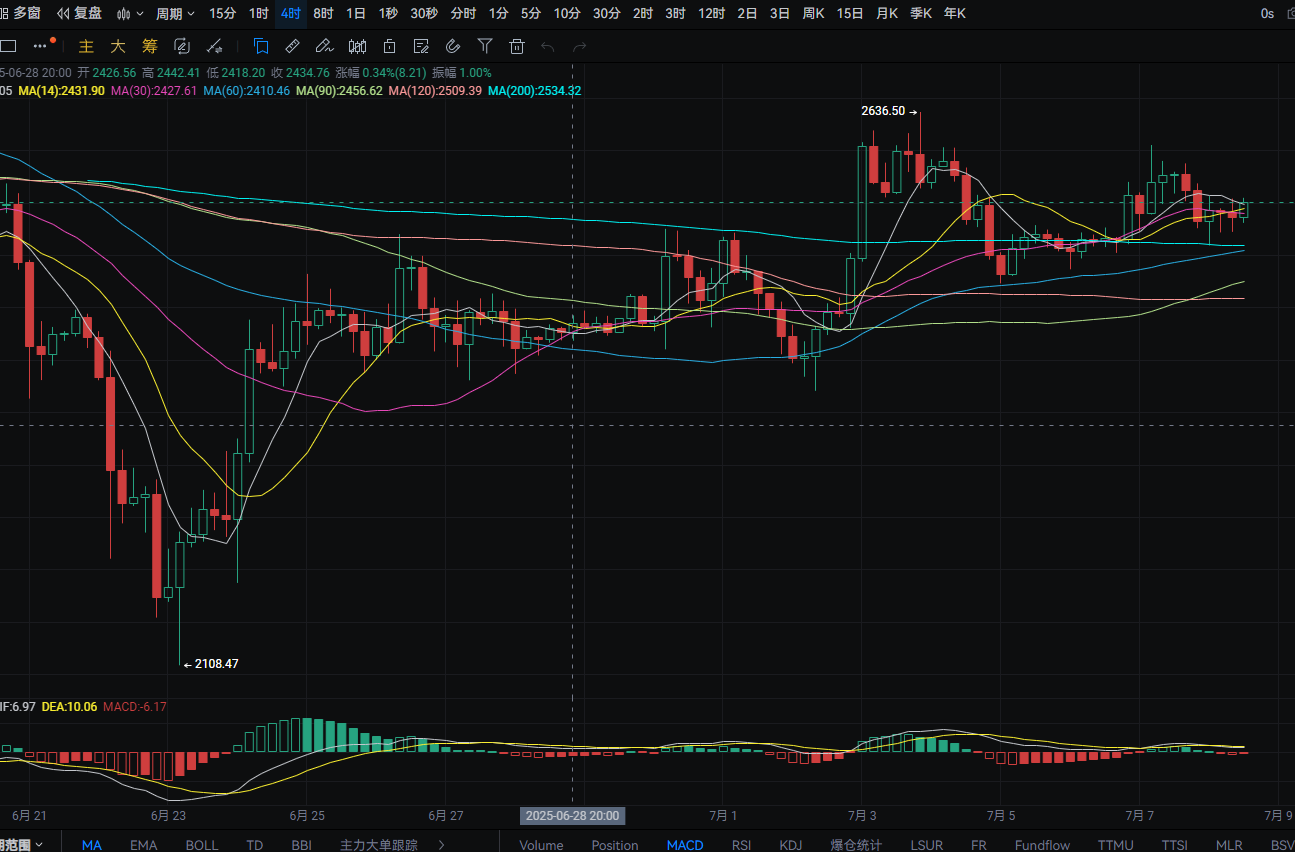Expand more main indicators chevron
1295x852 pixels.
pyautogui.click(x=442, y=845)
